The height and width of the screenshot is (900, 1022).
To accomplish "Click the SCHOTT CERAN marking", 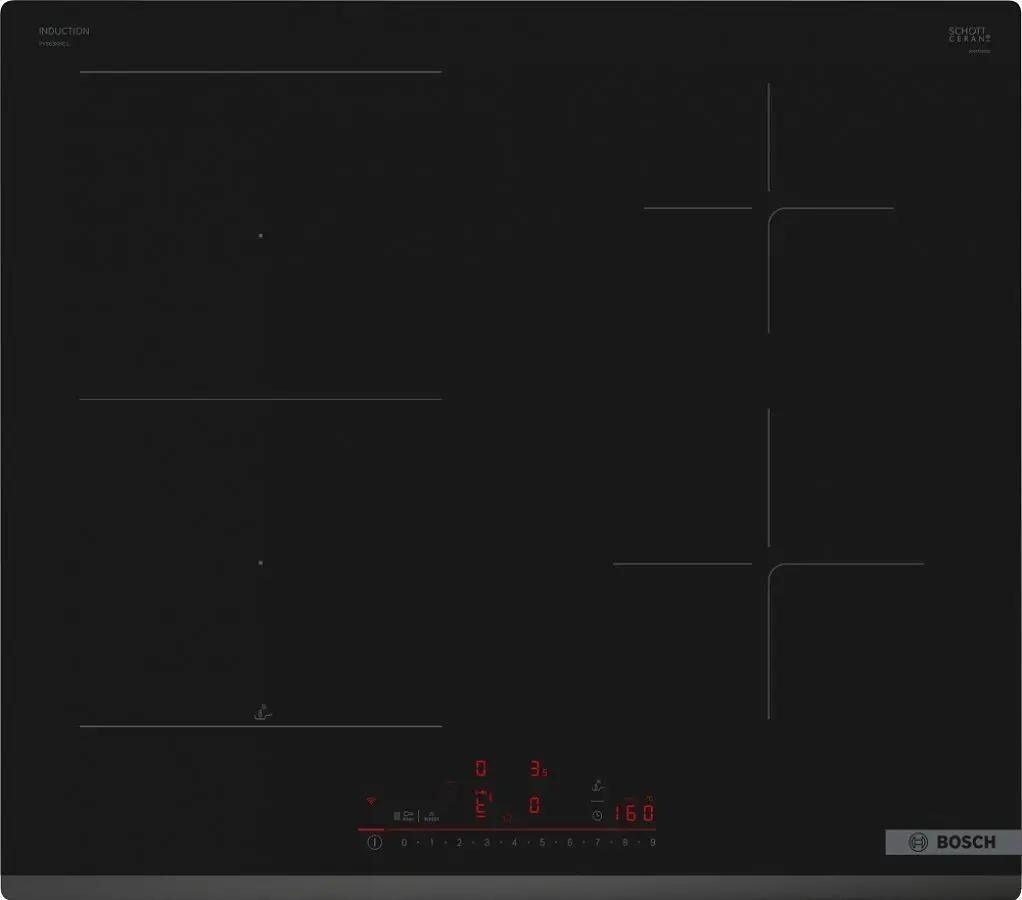I will [x=969, y=35].
